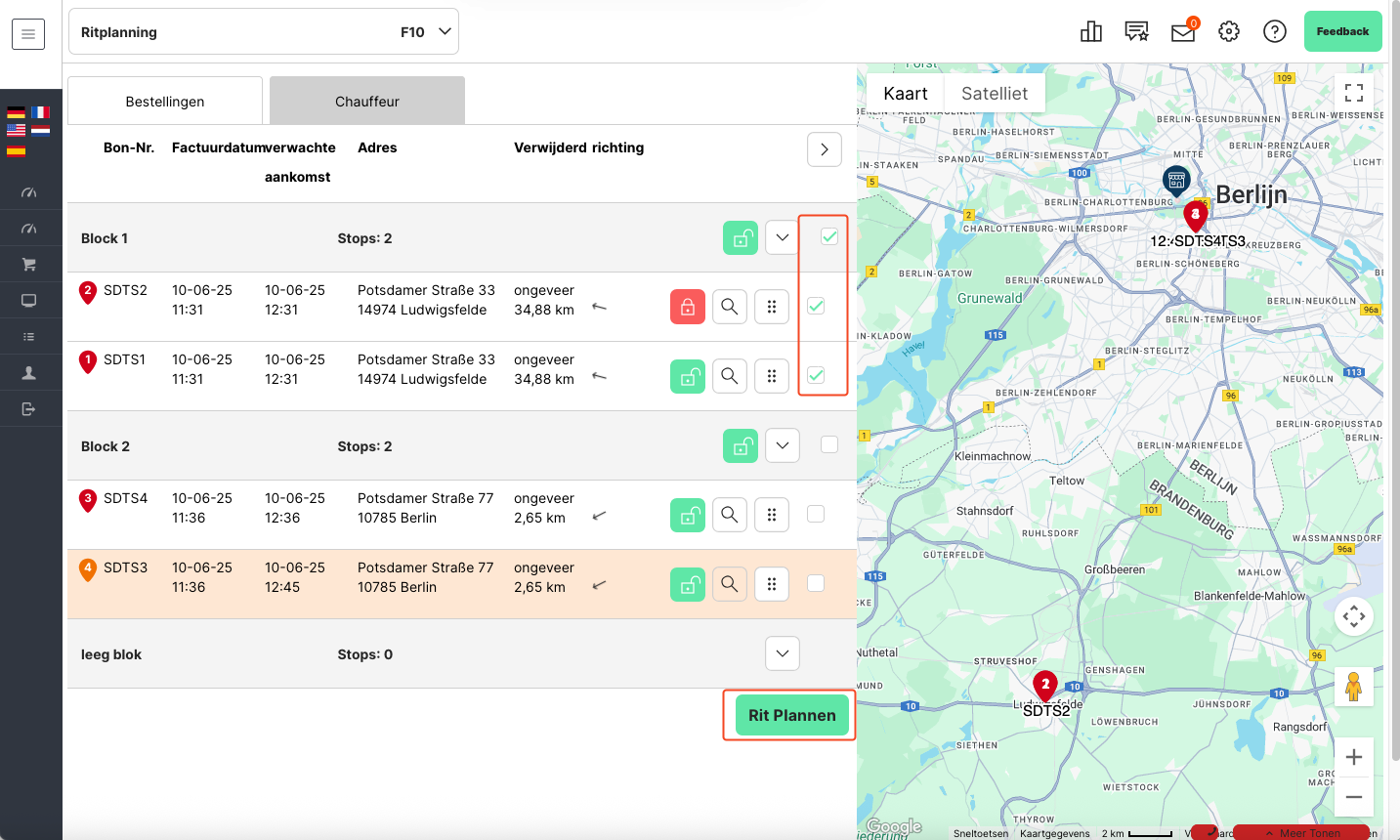Image resolution: width=1400 pixels, height=840 pixels.
Task: Open the Sneltoetsen map link
Action: (x=981, y=833)
